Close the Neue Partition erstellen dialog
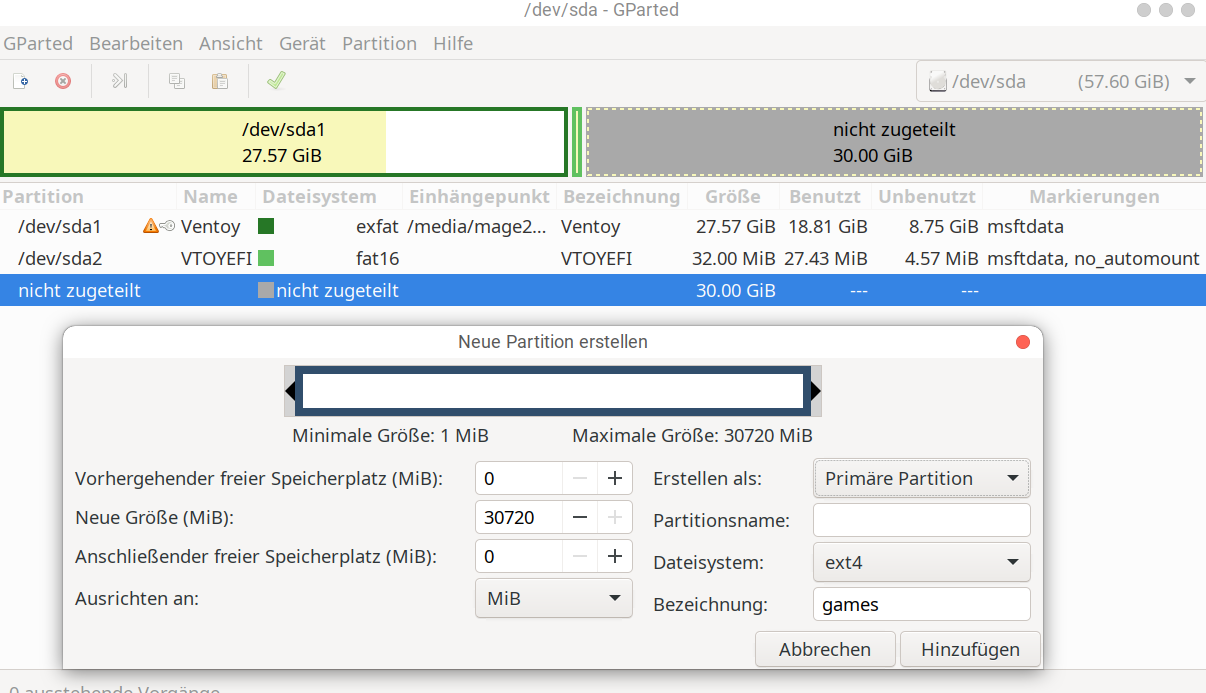The width and height of the screenshot is (1206, 693). point(1022,342)
